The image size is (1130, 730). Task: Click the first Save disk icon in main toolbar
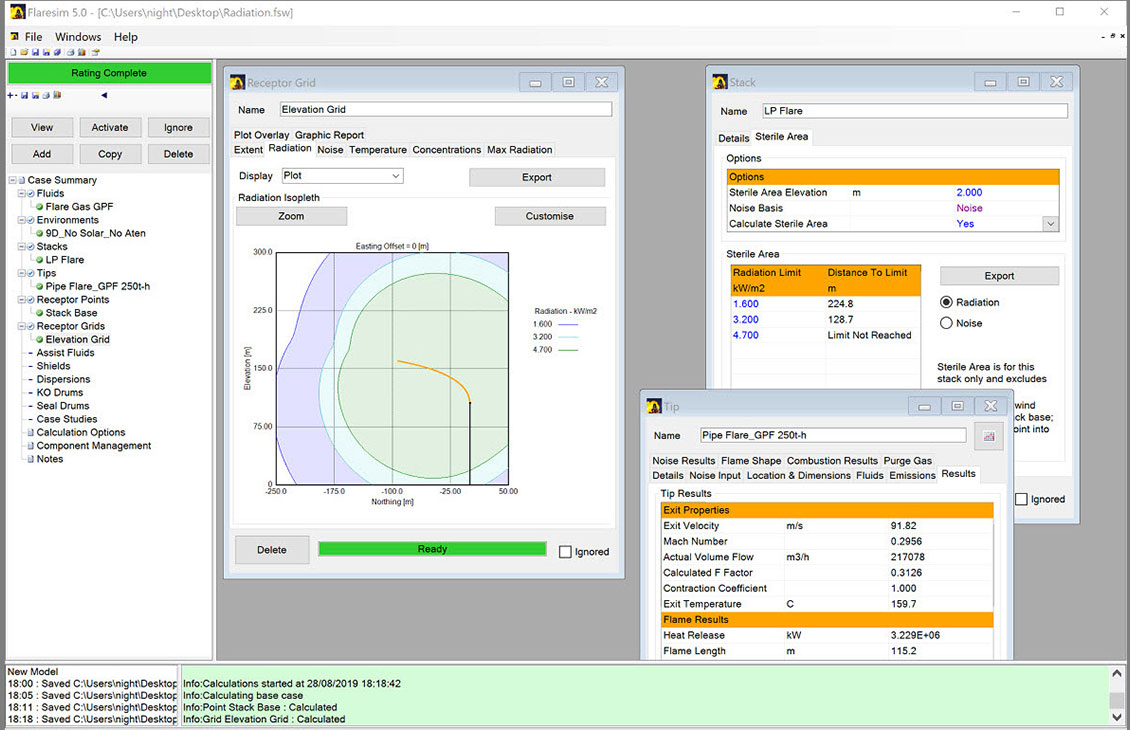point(35,53)
